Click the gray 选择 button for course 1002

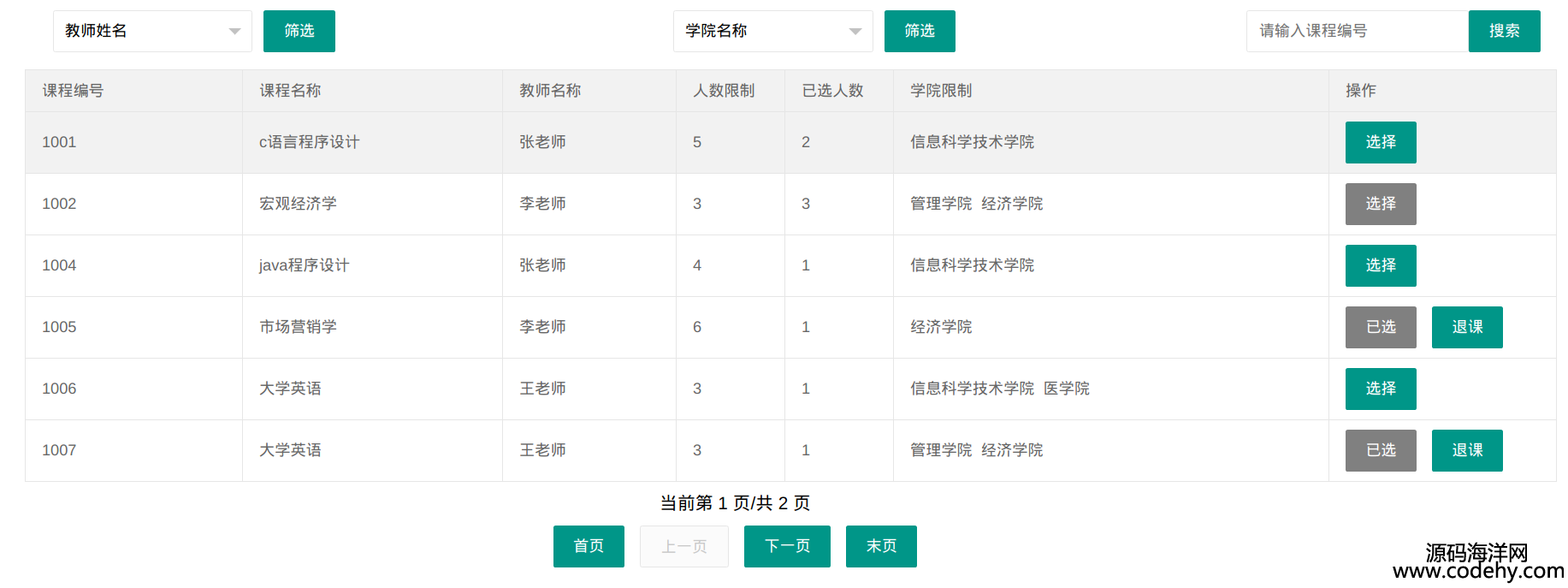tap(1380, 204)
